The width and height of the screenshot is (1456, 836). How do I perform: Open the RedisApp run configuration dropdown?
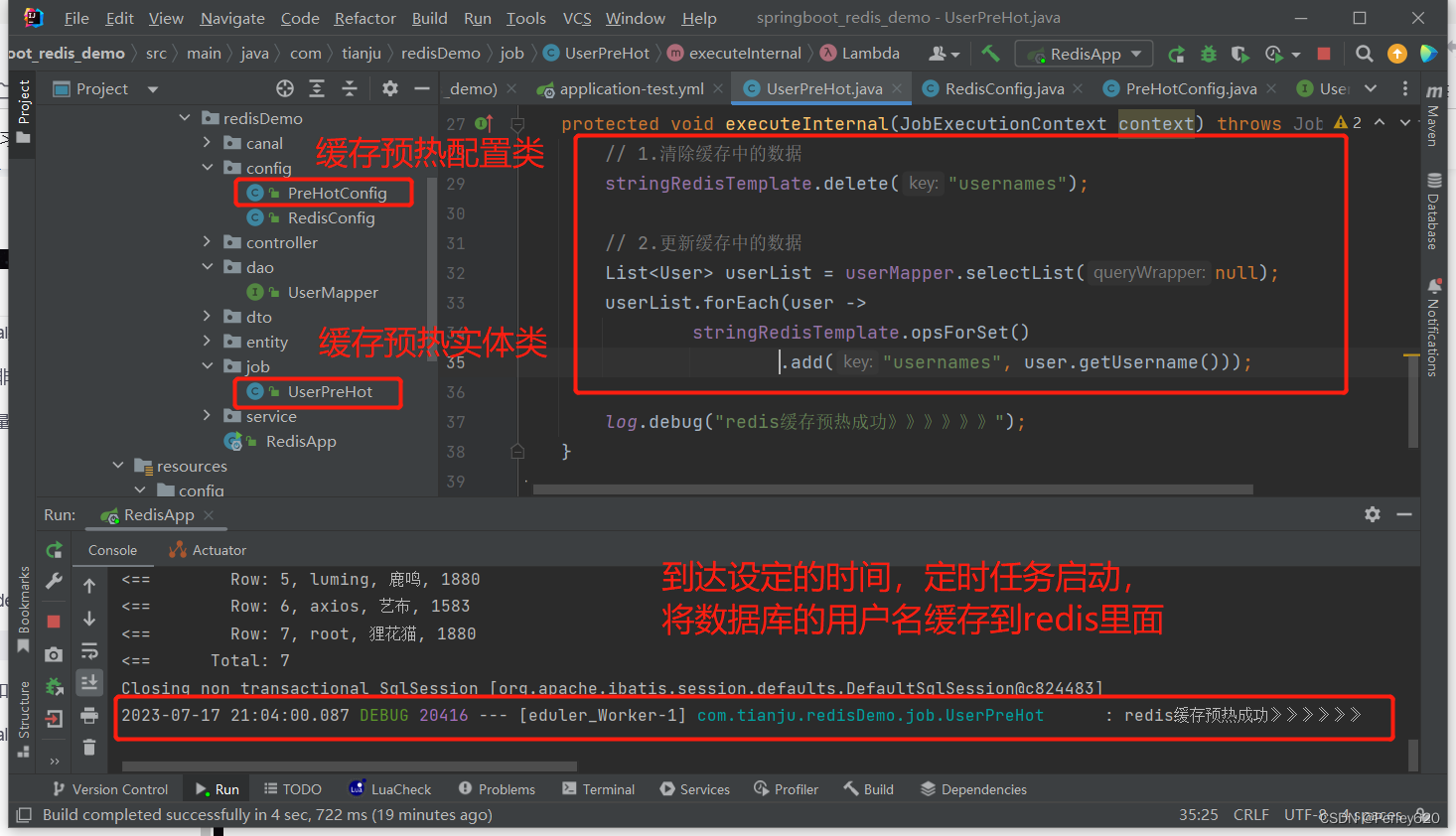coord(1085,54)
